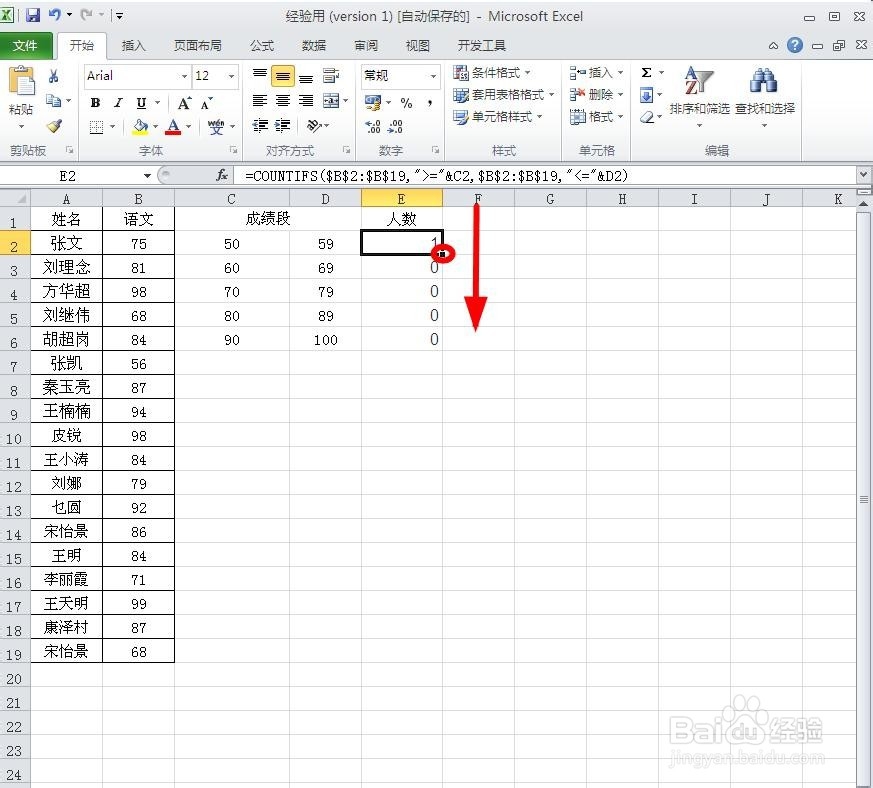Toggle Underline formatting
The width and height of the screenshot is (873, 788).
tap(141, 102)
